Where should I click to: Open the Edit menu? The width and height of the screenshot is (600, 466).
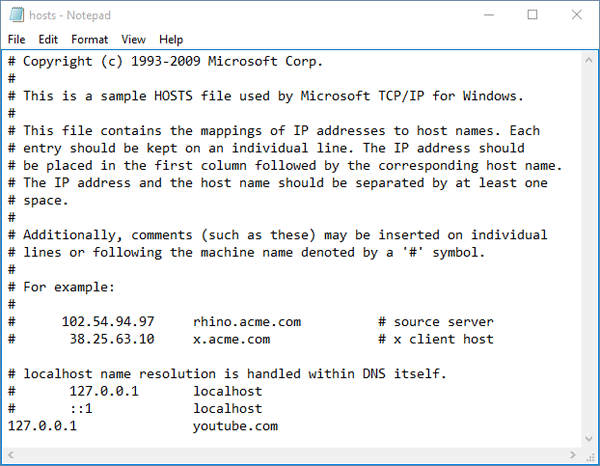(48, 40)
